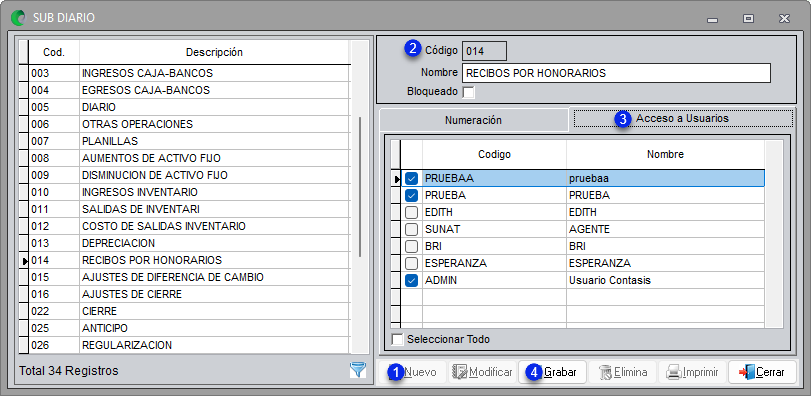Select the CIERRE row with code 022
The height and width of the screenshot is (396, 811).
click(x=189, y=311)
